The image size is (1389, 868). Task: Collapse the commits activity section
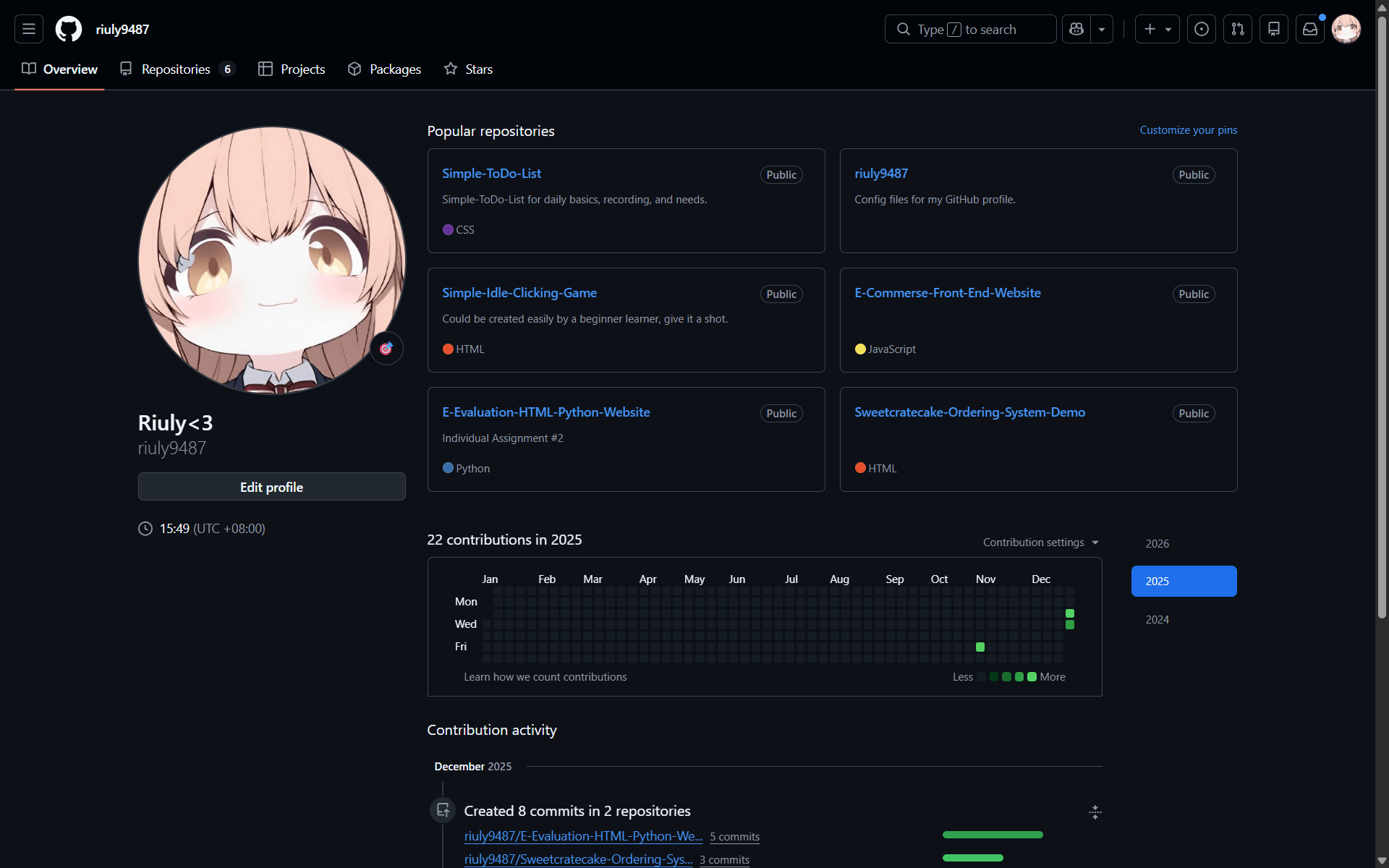[x=1095, y=812]
